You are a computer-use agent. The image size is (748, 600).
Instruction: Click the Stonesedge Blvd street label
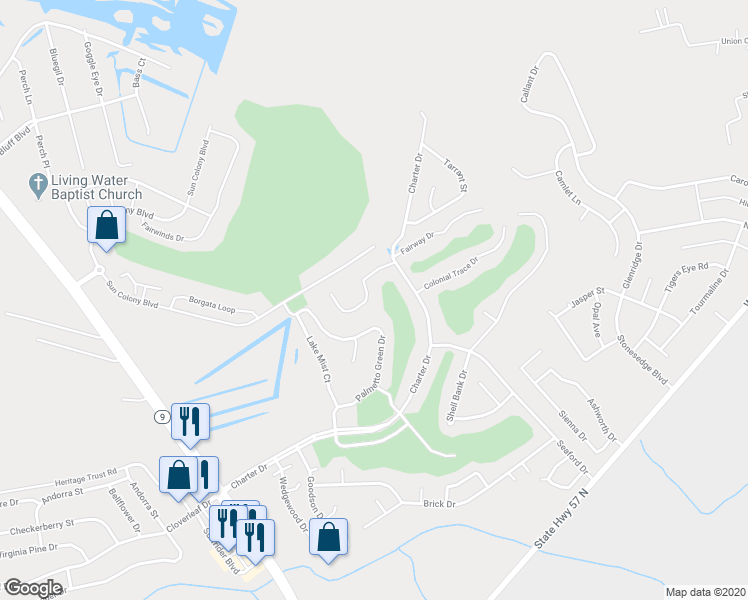click(x=643, y=360)
